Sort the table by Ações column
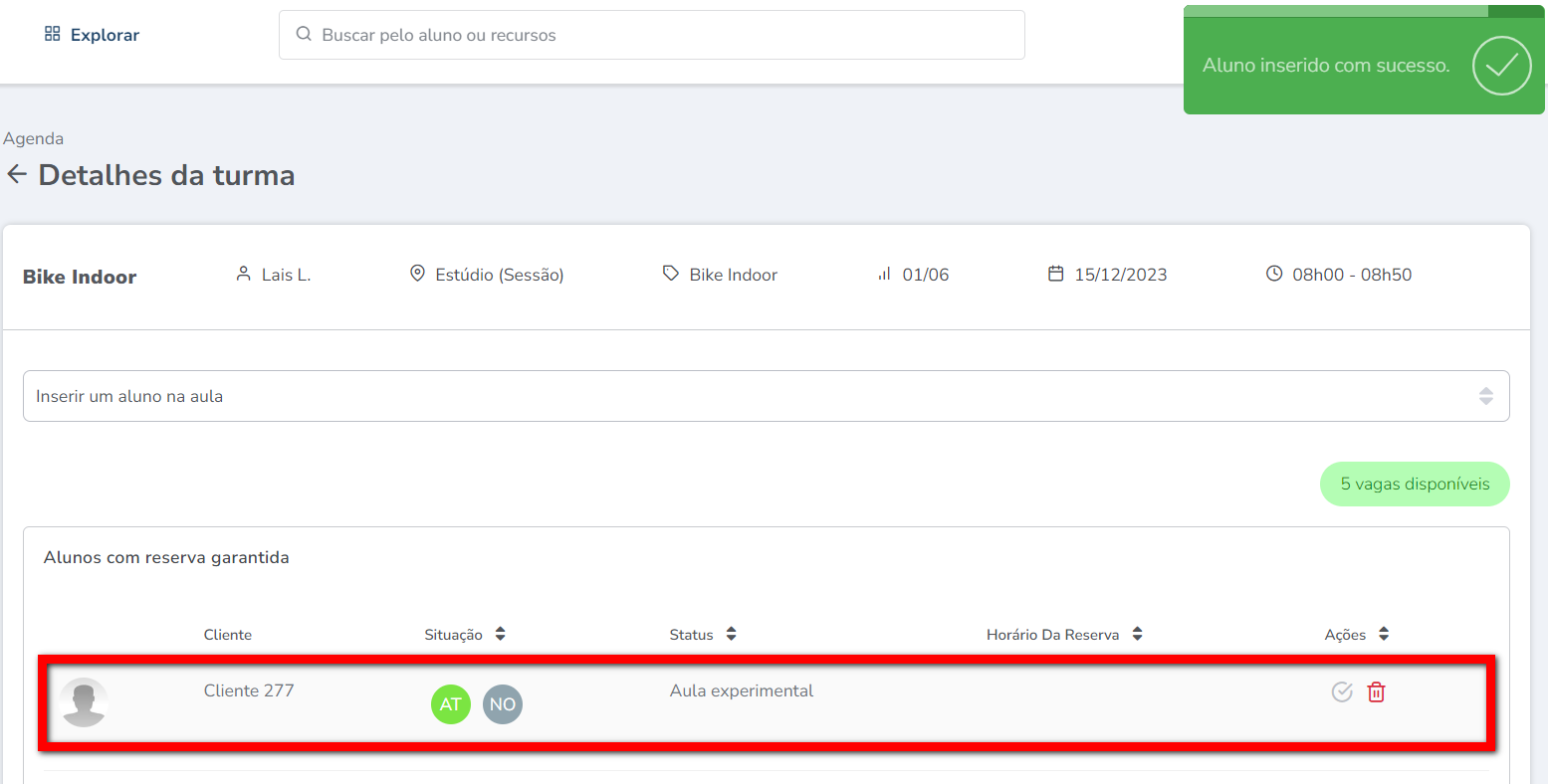Image resolution: width=1548 pixels, height=784 pixels. click(x=1384, y=635)
